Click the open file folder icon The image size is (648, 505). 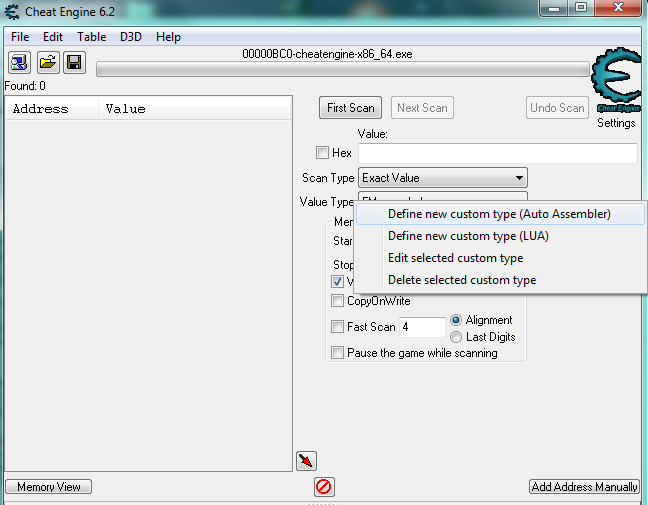pyautogui.click(x=48, y=63)
